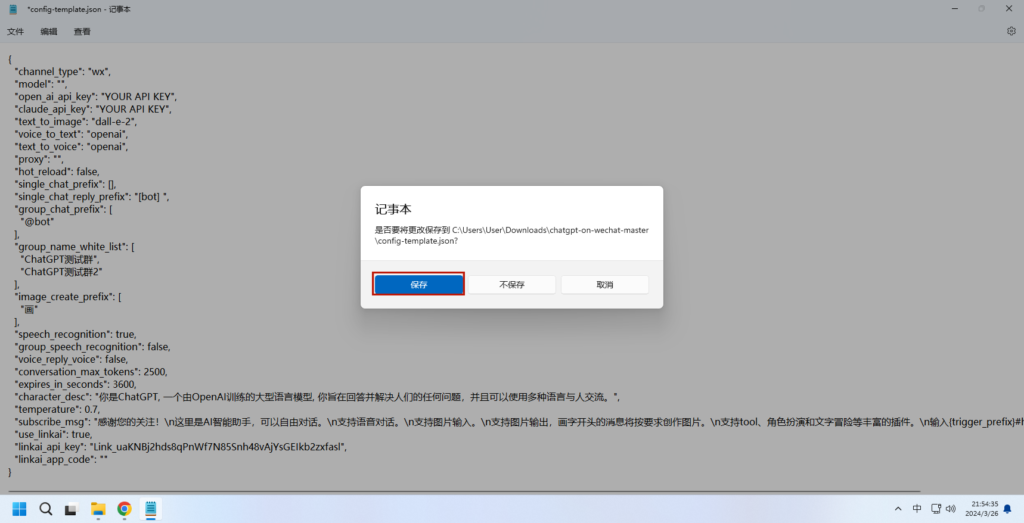Select the Notepad taskbar icon

click(x=151, y=509)
